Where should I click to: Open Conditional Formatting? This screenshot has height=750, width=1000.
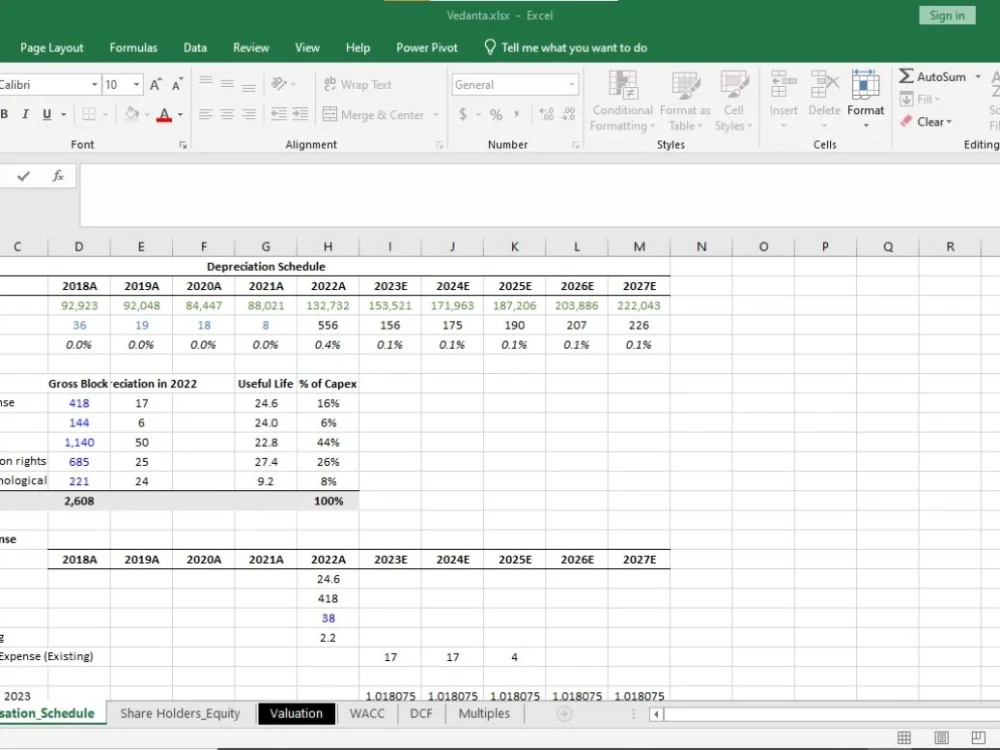click(621, 100)
